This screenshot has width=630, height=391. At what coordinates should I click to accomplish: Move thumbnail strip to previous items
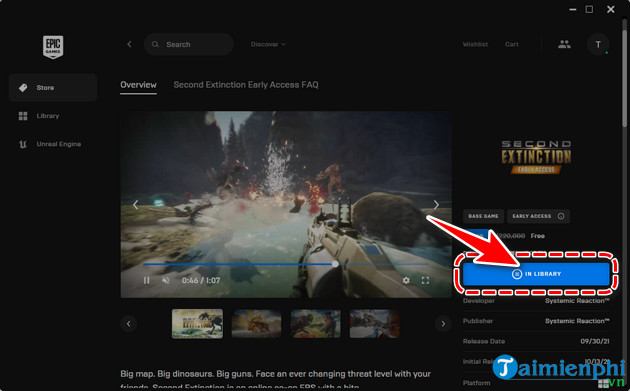[129, 324]
